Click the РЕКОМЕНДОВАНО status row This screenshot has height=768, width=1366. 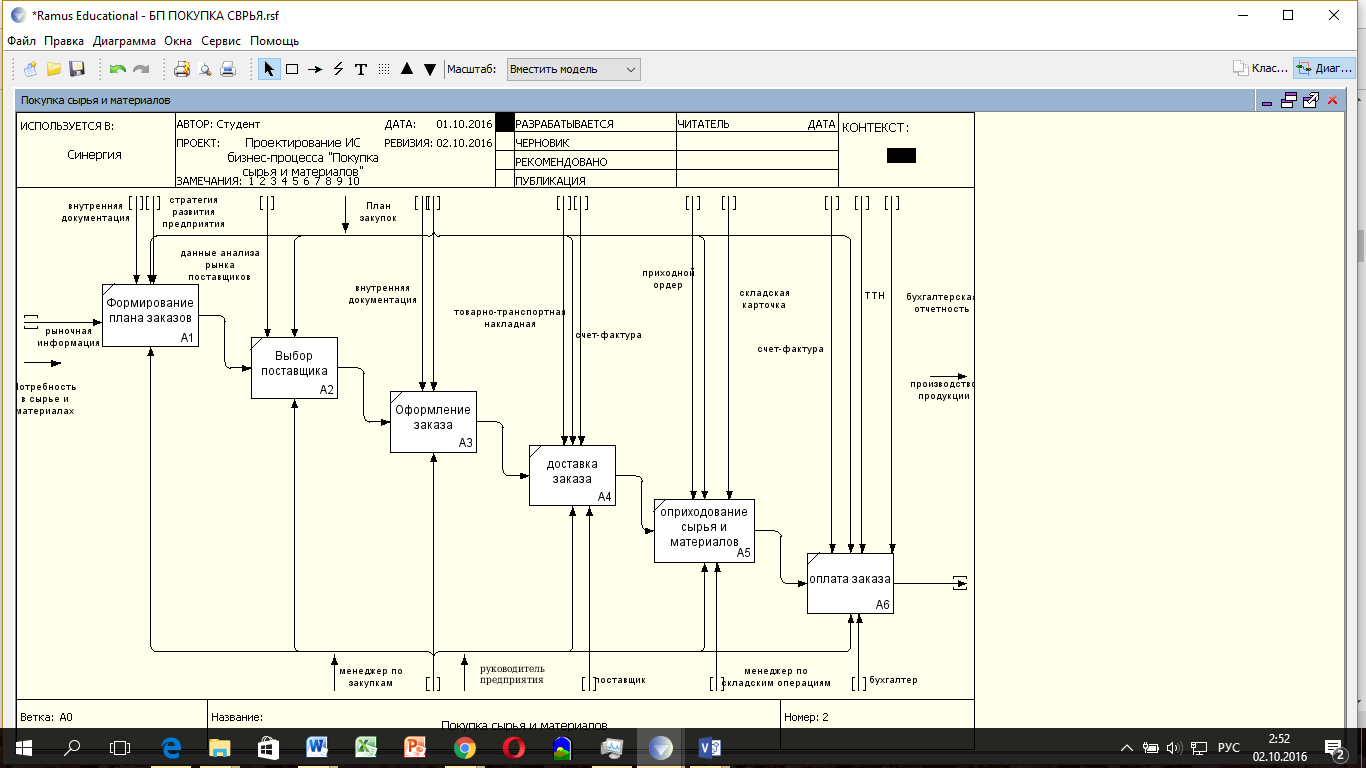point(595,162)
